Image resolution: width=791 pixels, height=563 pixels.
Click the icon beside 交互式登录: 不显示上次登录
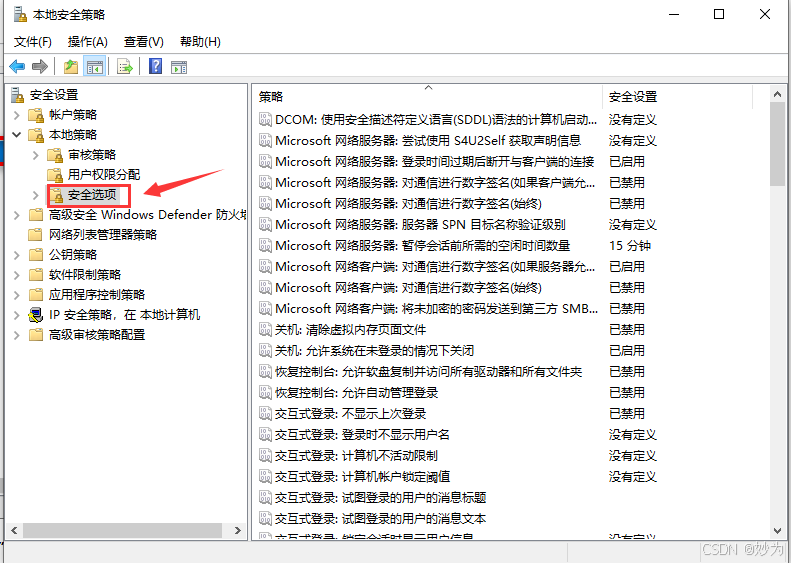[265, 414]
